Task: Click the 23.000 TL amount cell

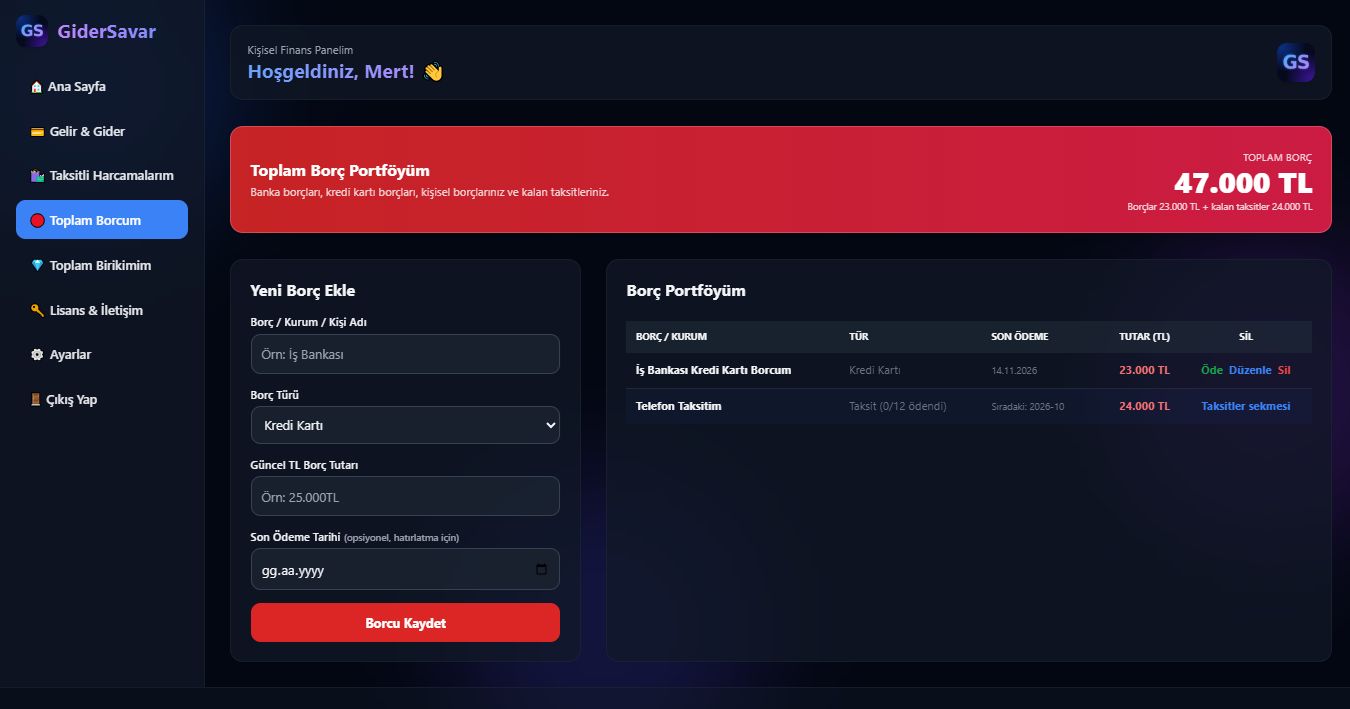Action: 1144,370
